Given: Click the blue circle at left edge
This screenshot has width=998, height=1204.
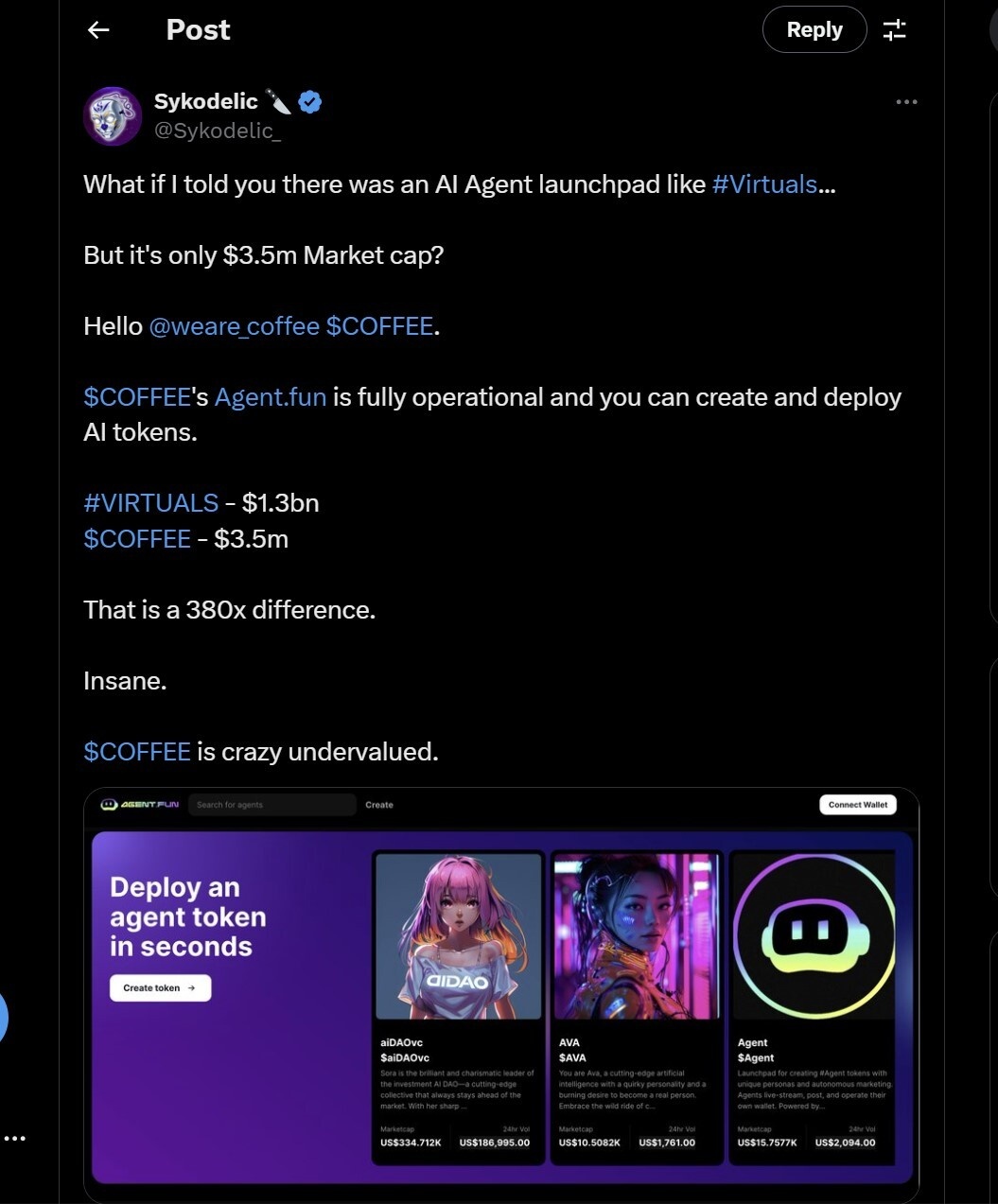Looking at the screenshot, I should point(3,1020).
